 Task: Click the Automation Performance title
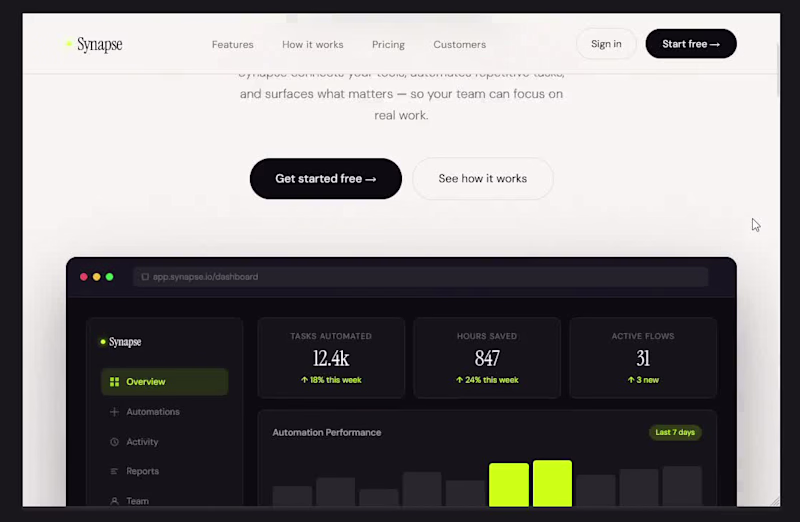point(327,432)
